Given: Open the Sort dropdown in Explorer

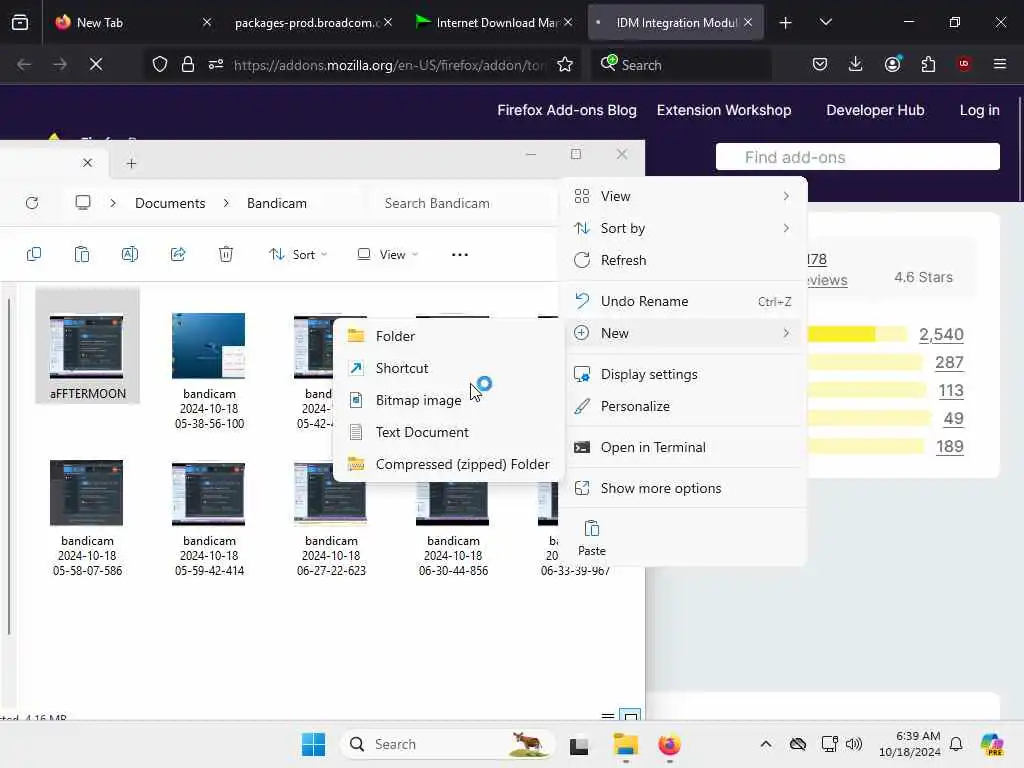Looking at the screenshot, I should coord(298,255).
